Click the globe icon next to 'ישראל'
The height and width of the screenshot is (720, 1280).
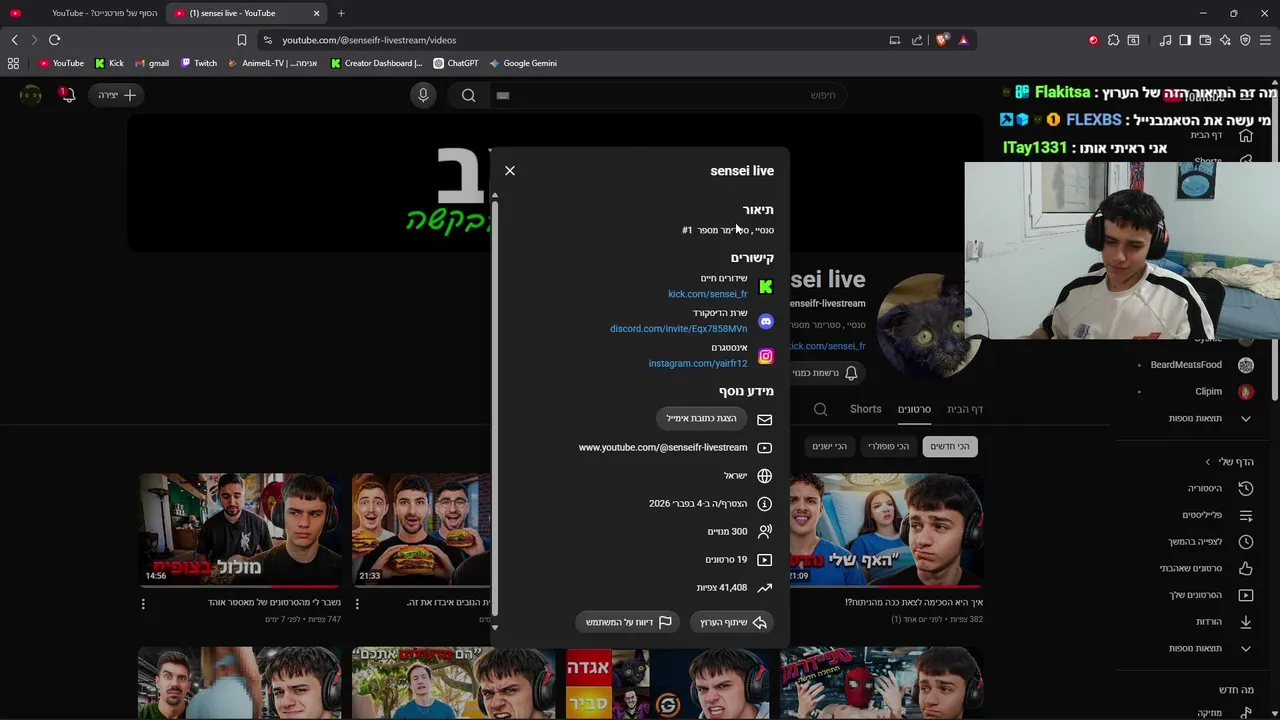pyautogui.click(x=765, y=476)
